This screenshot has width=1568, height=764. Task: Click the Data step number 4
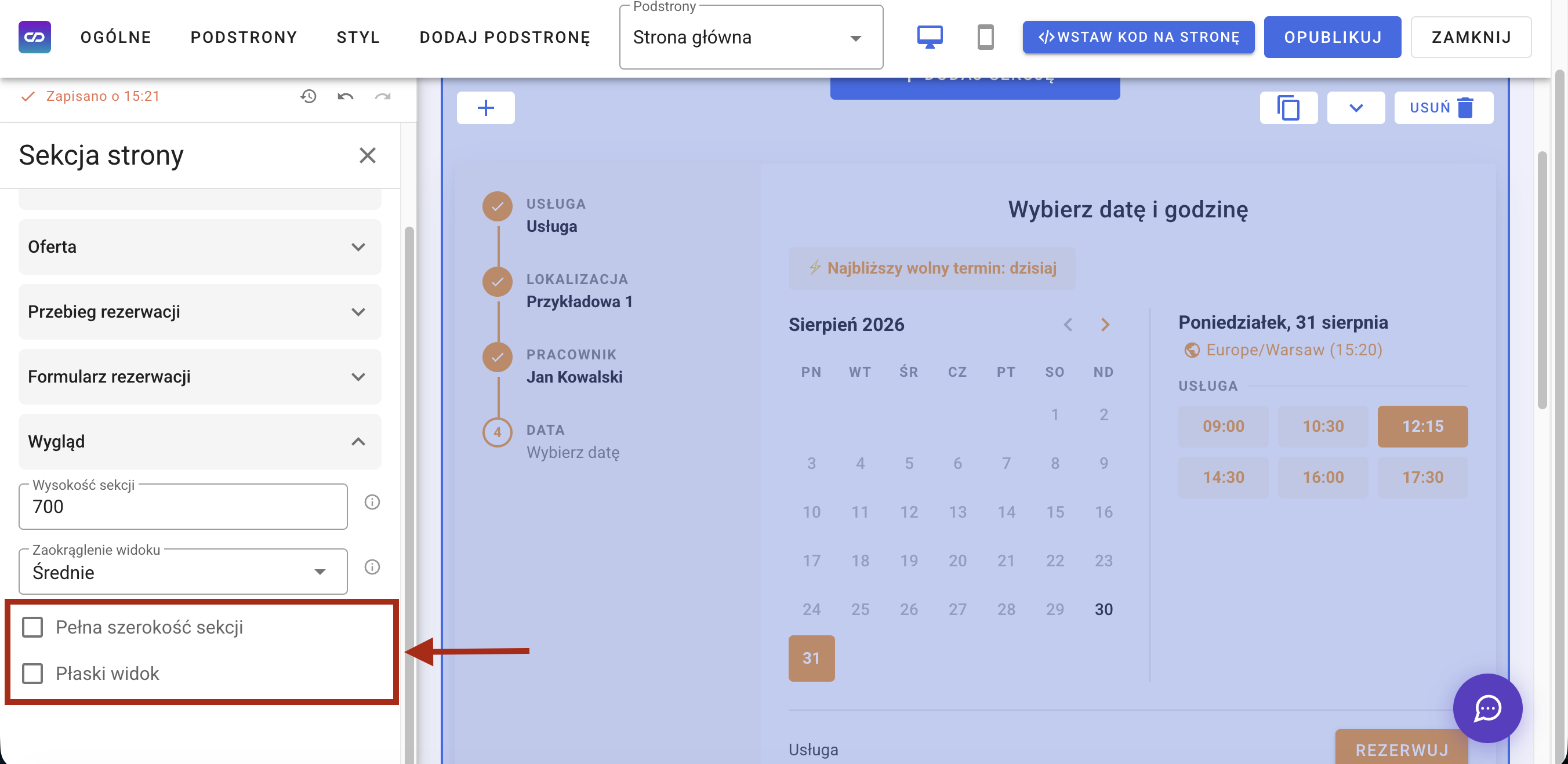pyautogui.click(x=498, y=432)
